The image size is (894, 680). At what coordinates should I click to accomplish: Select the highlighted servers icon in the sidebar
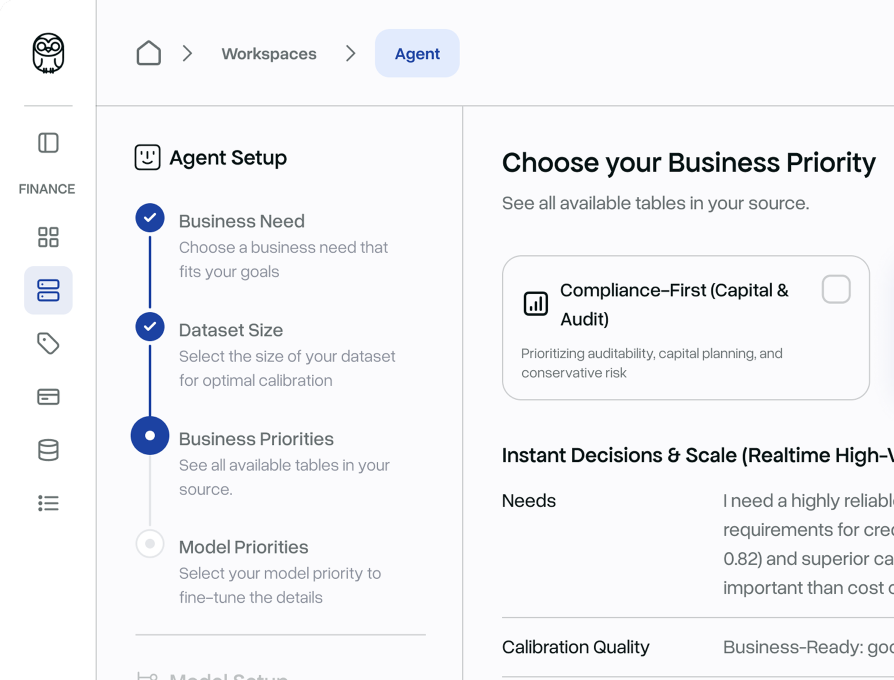(x=47, y=289)
